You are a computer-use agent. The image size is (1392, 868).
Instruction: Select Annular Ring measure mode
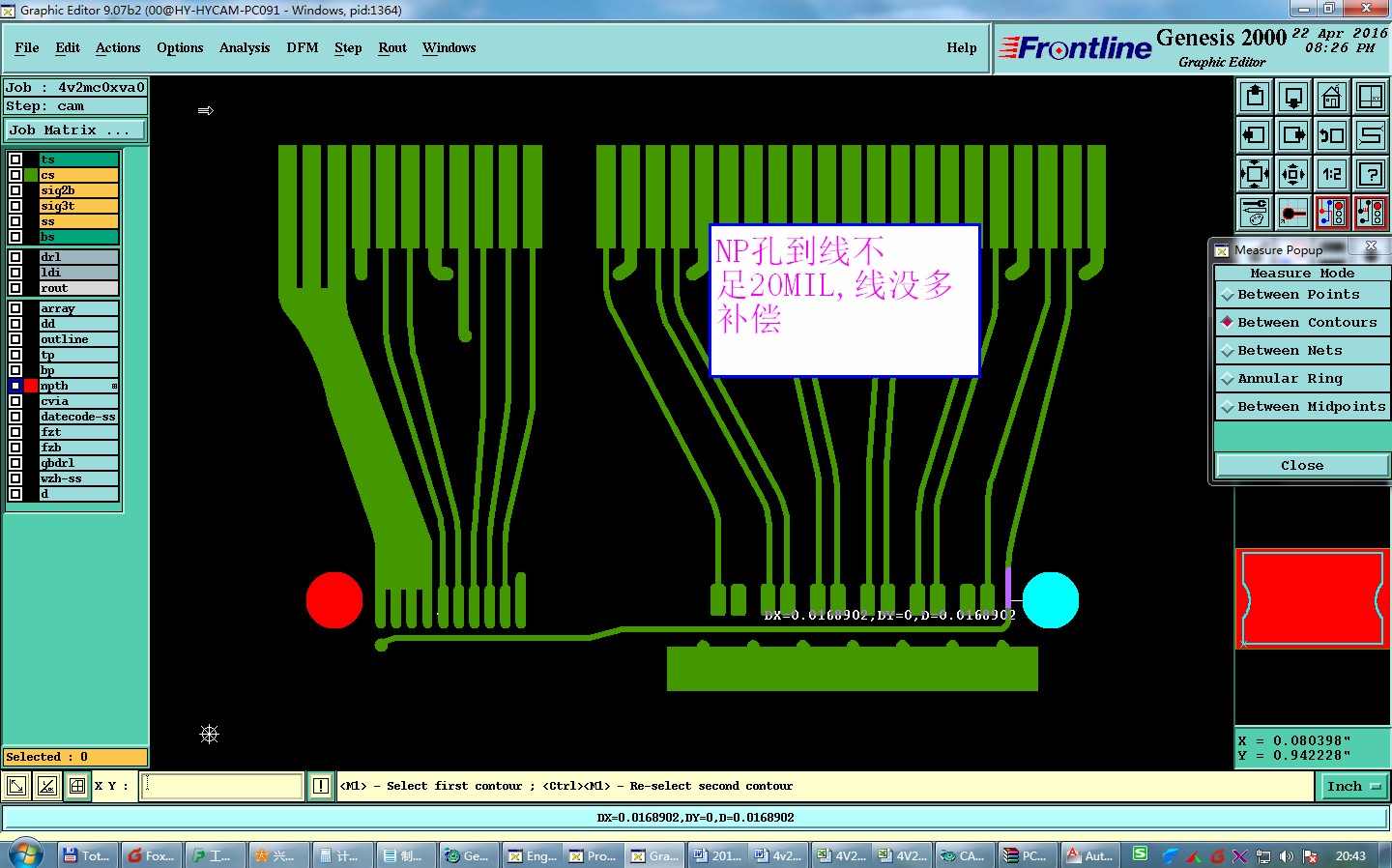pos(1302,379)
